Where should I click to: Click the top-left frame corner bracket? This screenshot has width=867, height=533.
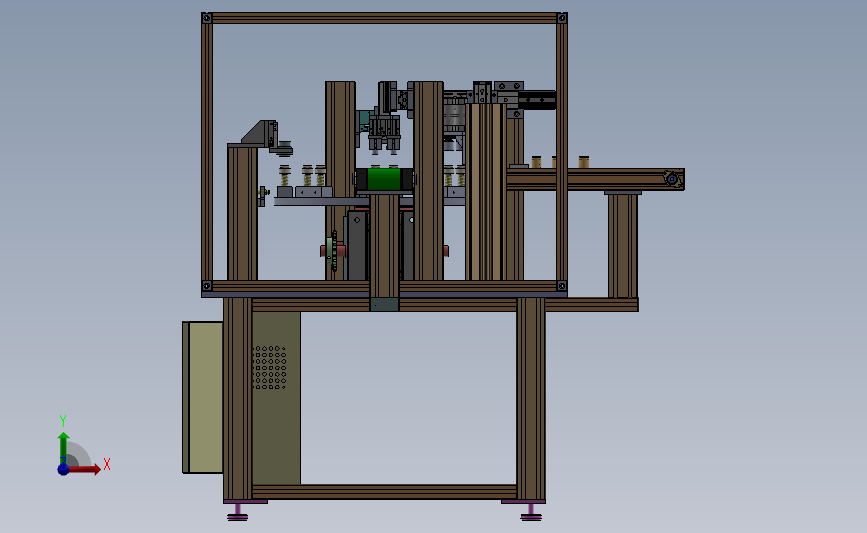click(x=207, y=18)
